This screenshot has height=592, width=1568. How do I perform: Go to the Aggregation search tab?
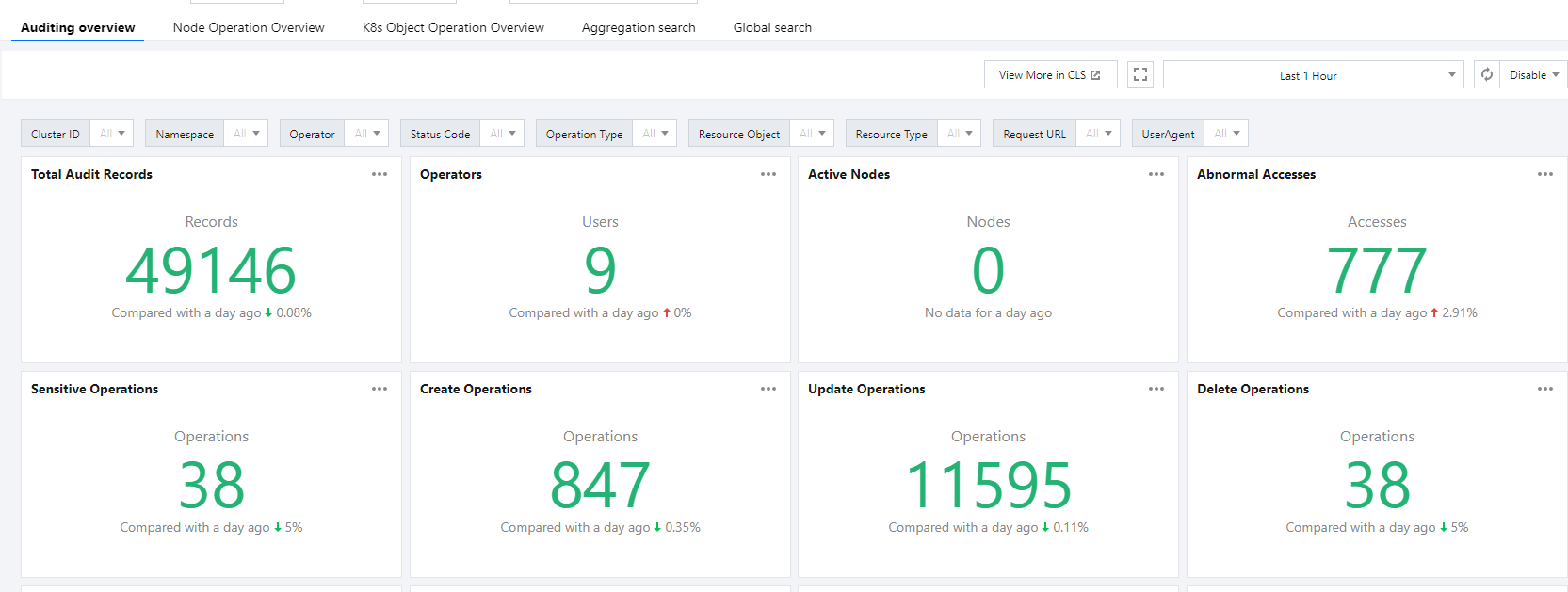pos(639,27)
